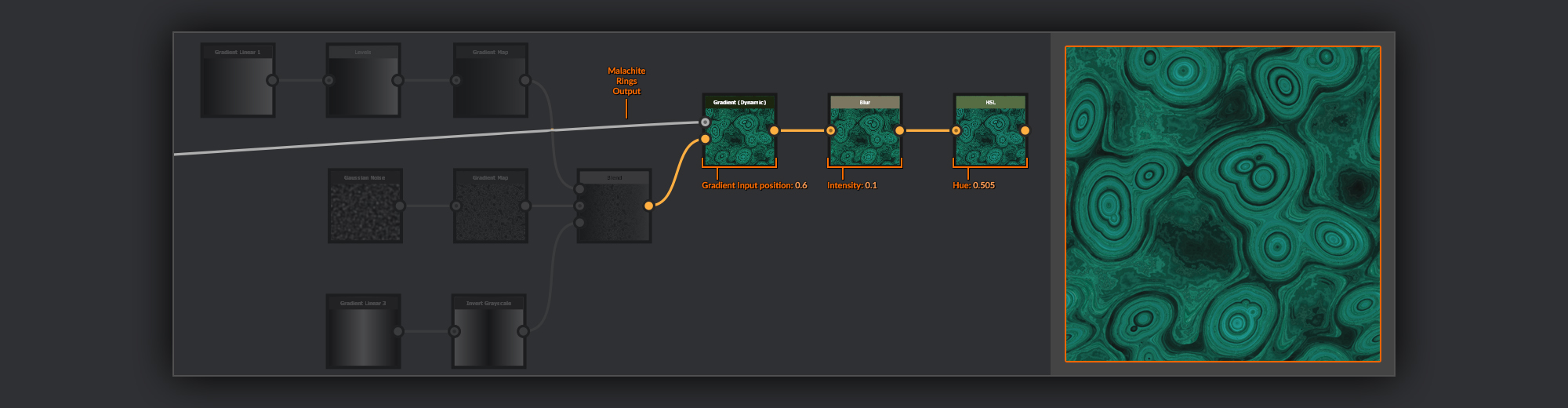The width and height of the screenshot is (1568, 408).
Task: Click the Levels node input port
Action: pyautogui.click(x=329, y=80)
